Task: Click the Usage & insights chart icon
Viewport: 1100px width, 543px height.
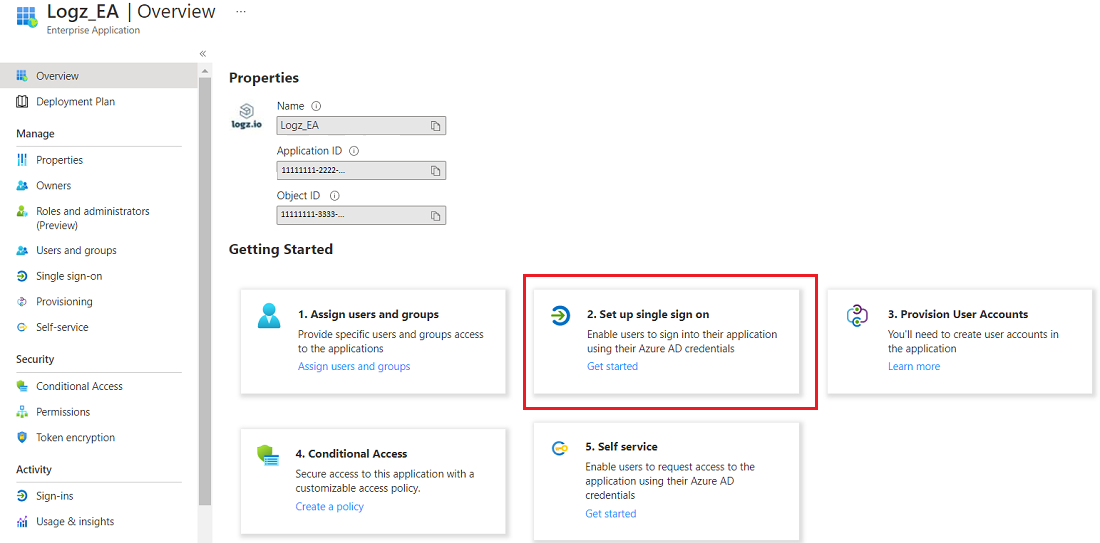Action: tap(22, 521)
